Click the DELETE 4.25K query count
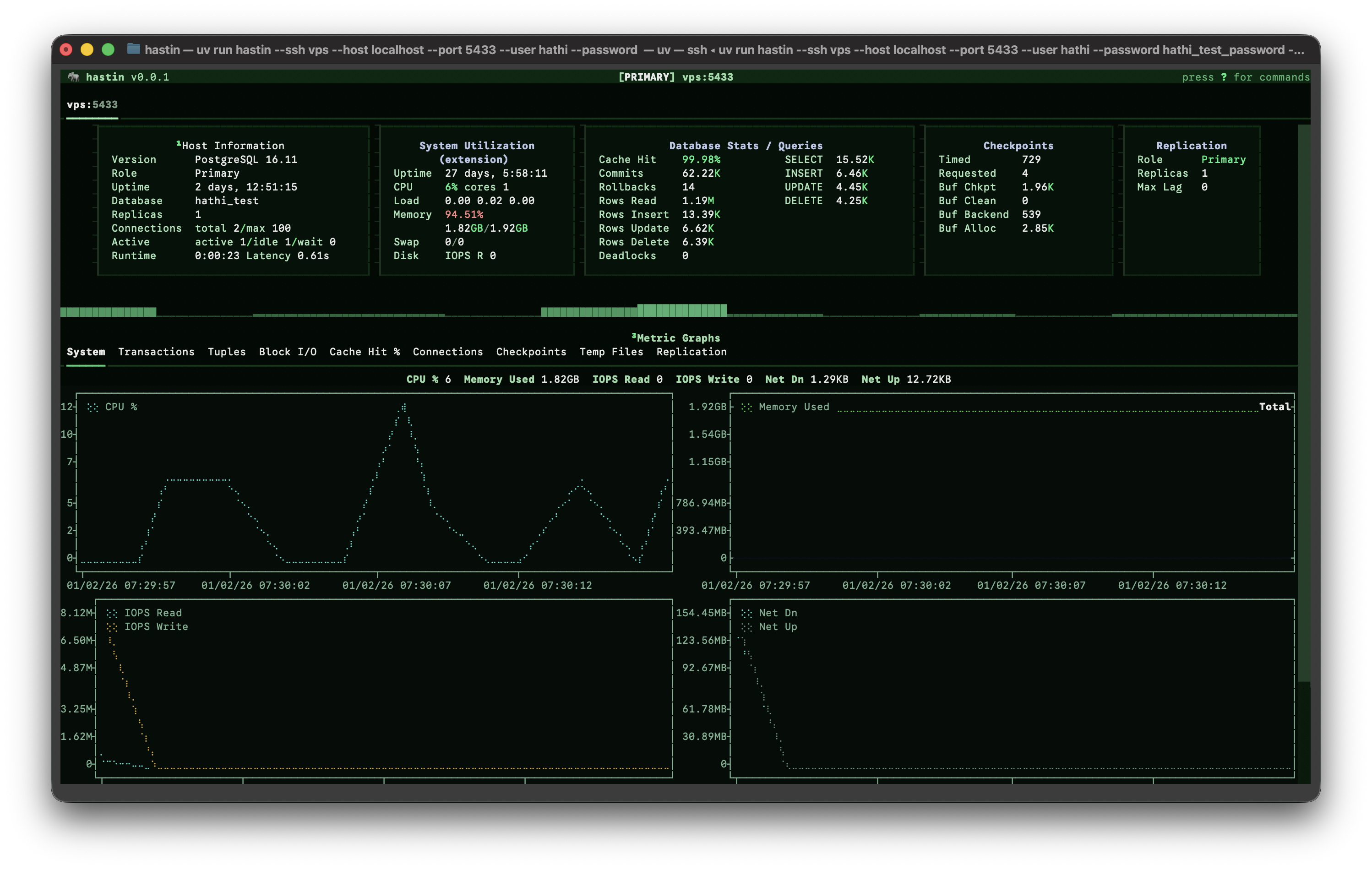1372x870 pixels. click(852, 201)
